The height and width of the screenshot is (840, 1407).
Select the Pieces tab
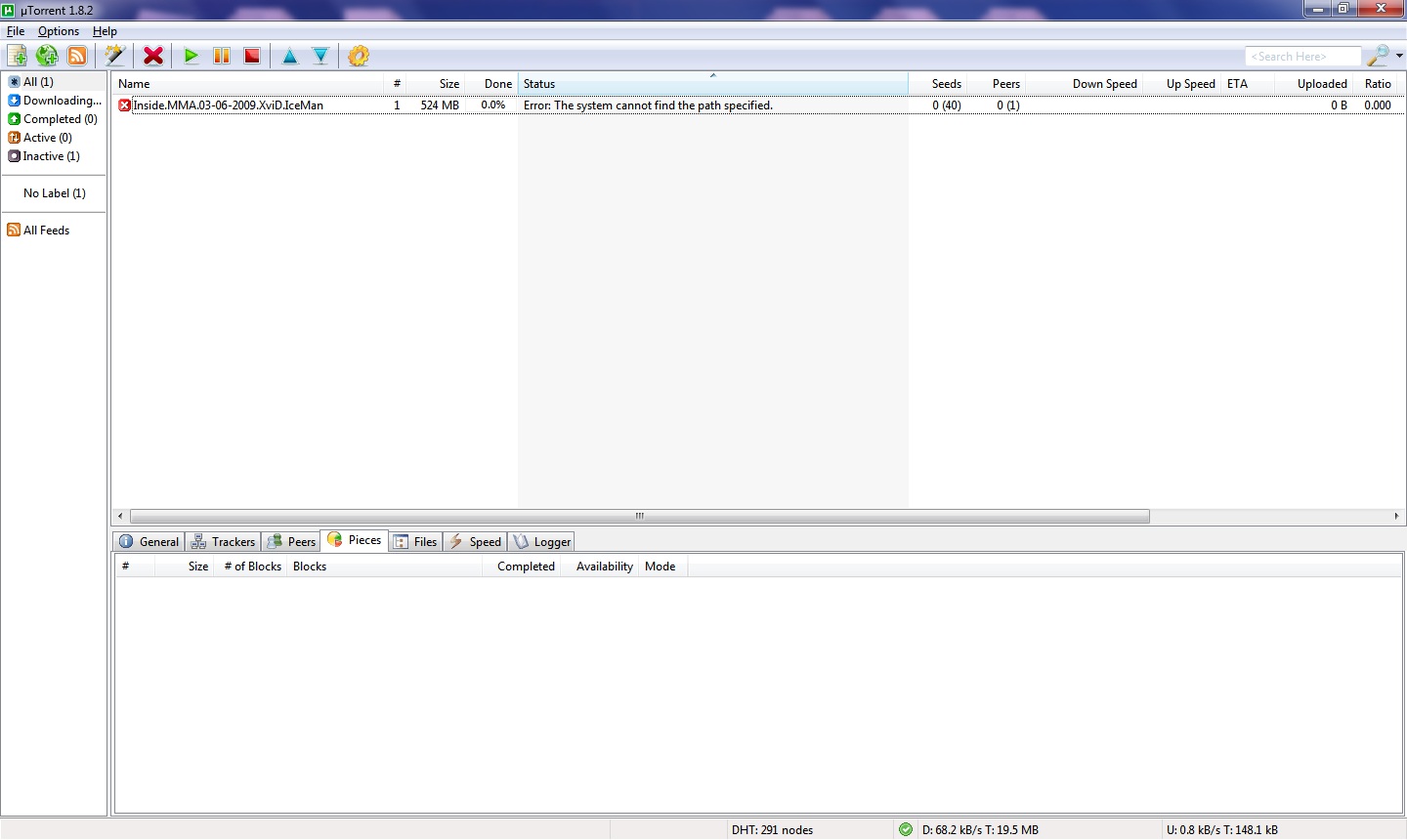(x=355, y=540)
